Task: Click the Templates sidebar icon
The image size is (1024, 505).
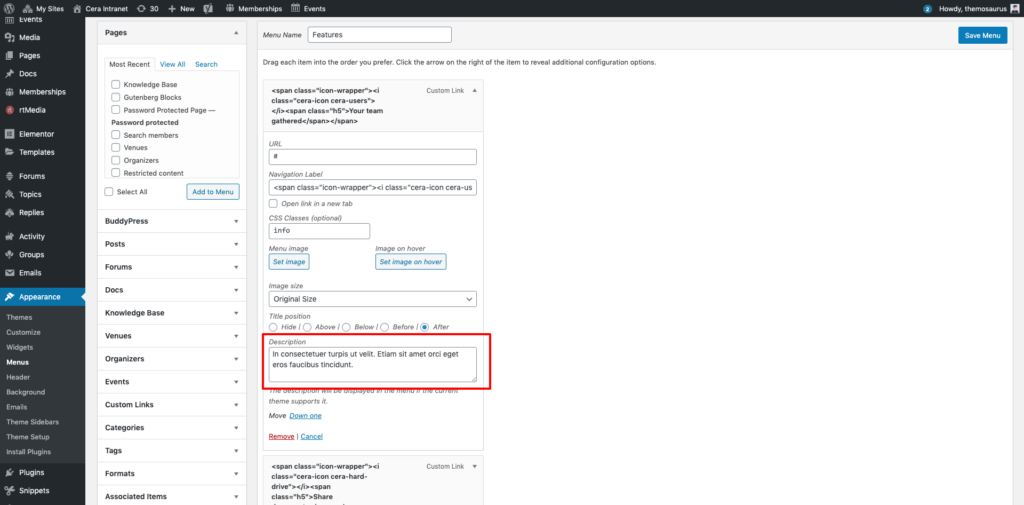Action: tap(10, 152)
